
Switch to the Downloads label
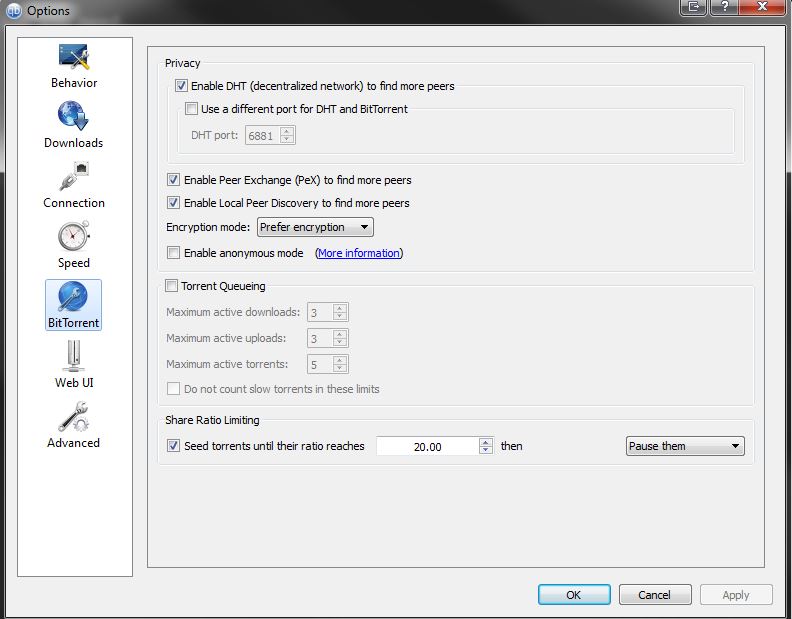pyautogui.click(x=73, y=142)
